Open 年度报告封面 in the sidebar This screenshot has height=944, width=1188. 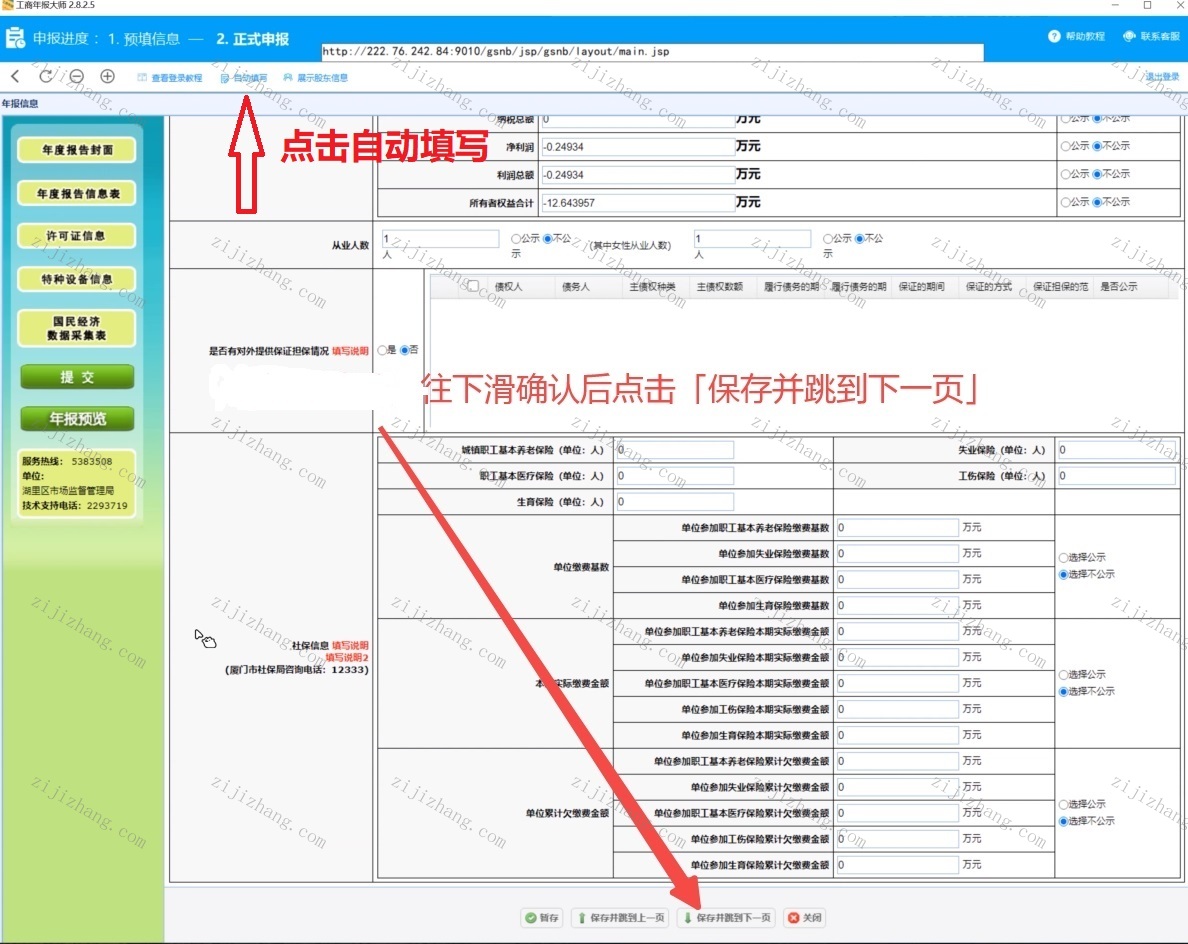click(77, 150)
